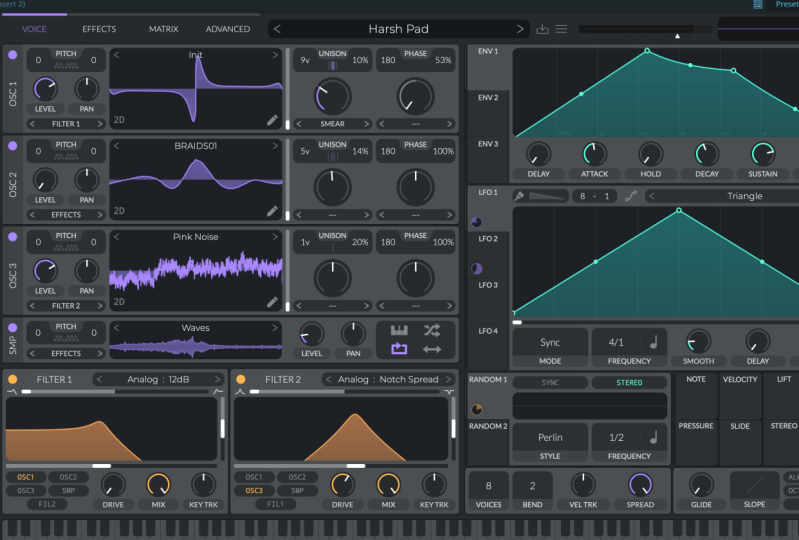799x540 pixels.
Task: Next wavetable after BRAIDS01
Action: click(275, 146)
